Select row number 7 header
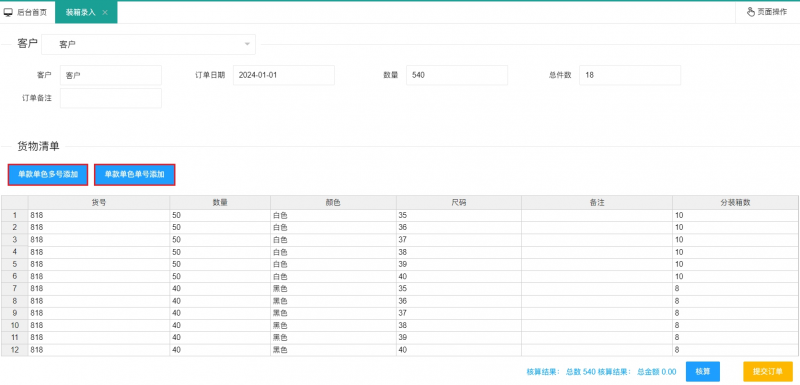This screenshot has height=385, width=800. point(15,289)
